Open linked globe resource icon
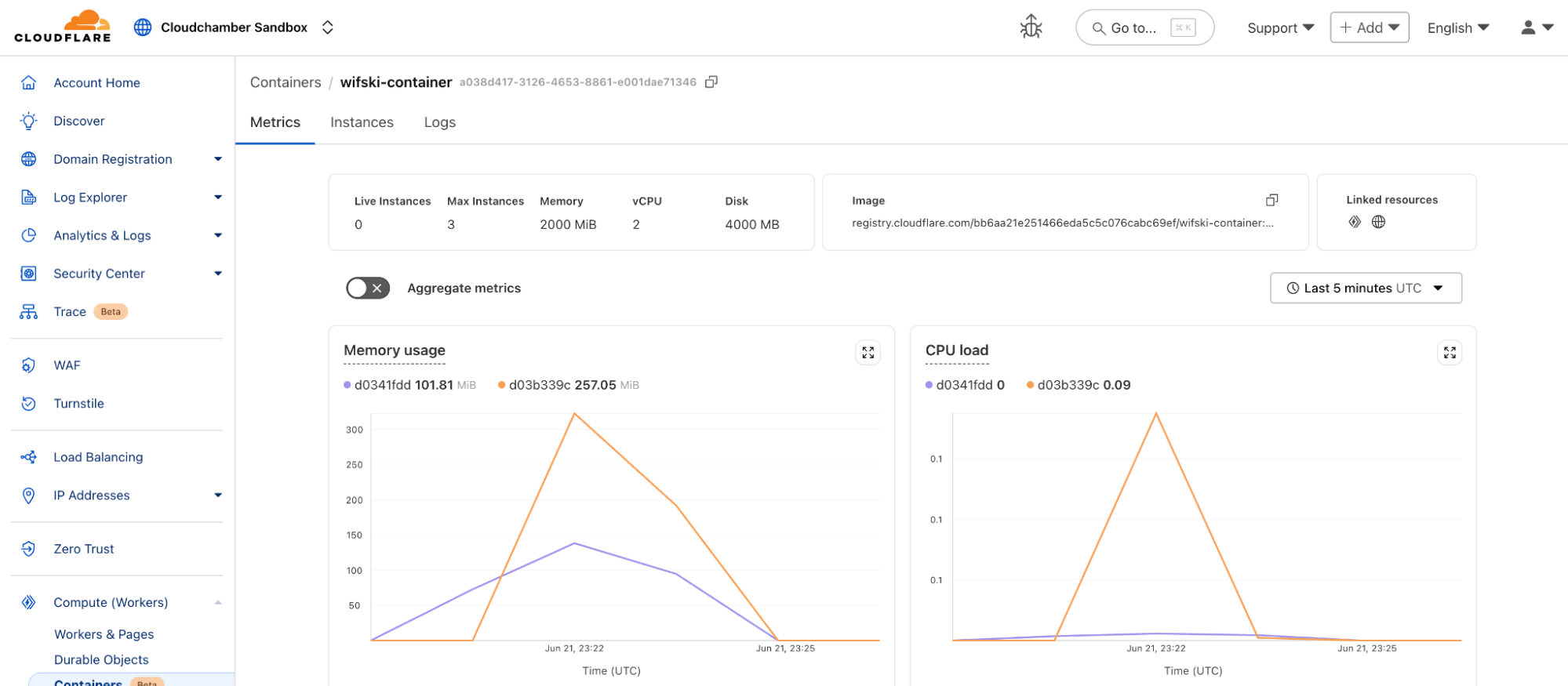 click(1378, 222)
